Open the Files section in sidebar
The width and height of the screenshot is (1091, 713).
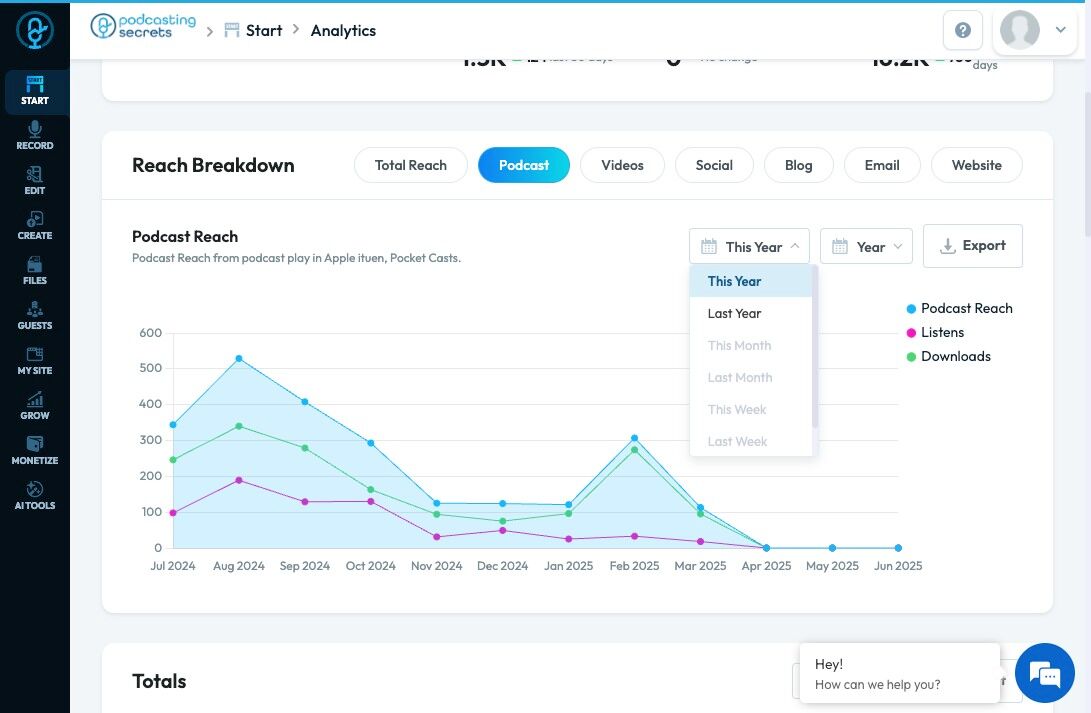[x=35, y=271]
